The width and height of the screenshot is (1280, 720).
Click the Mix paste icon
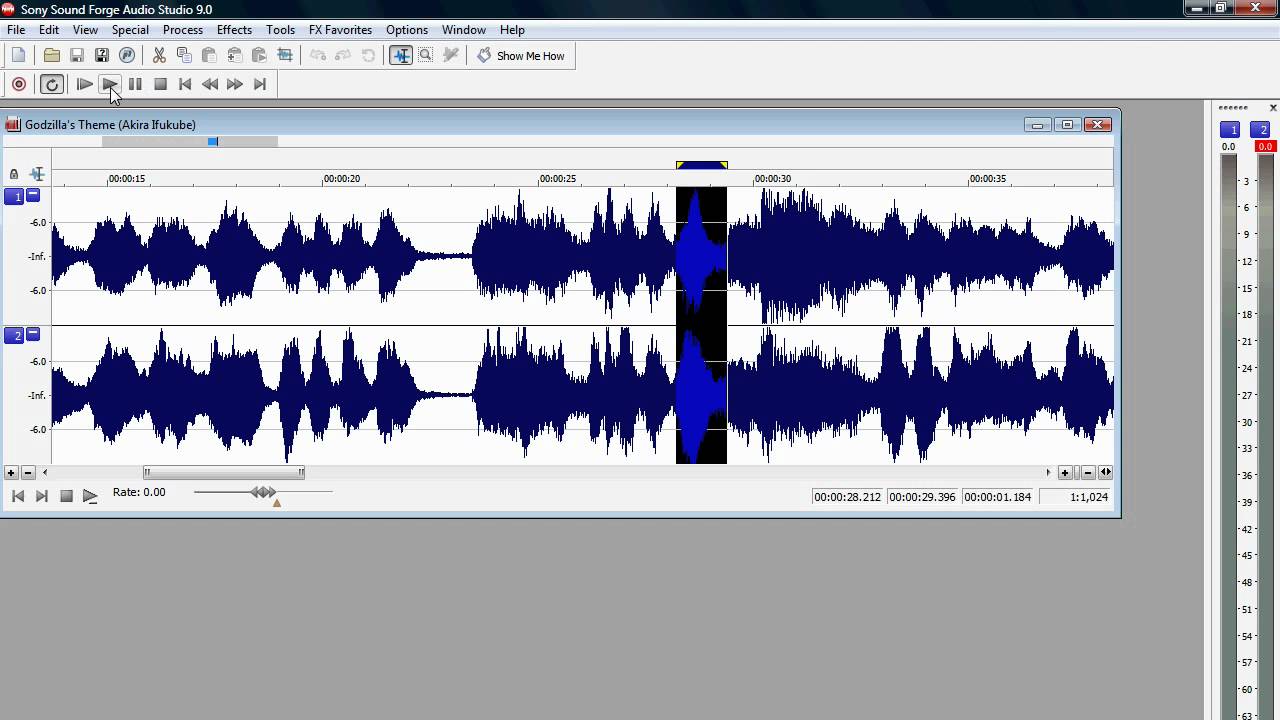[235, 56]
